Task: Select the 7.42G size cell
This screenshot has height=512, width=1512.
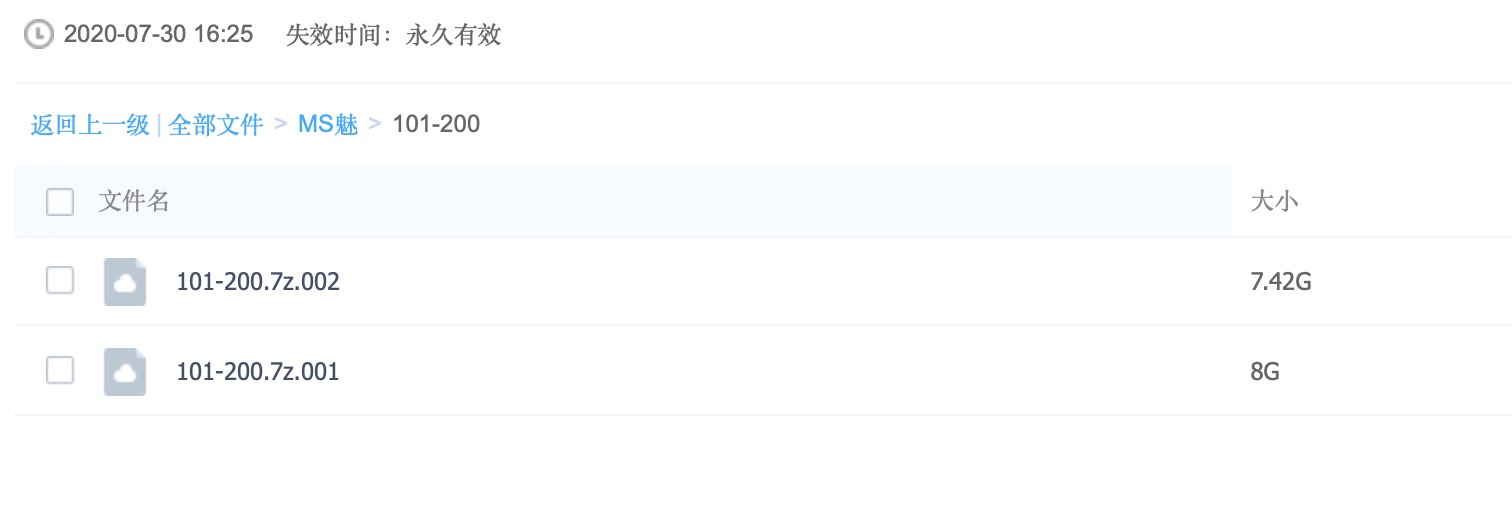Action: (x=1281, y=282)
